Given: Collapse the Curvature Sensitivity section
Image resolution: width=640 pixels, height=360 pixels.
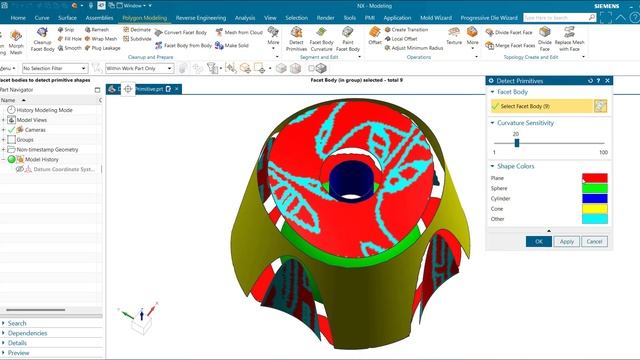Looking at the screenshot, I should click(x=492, y=123).
